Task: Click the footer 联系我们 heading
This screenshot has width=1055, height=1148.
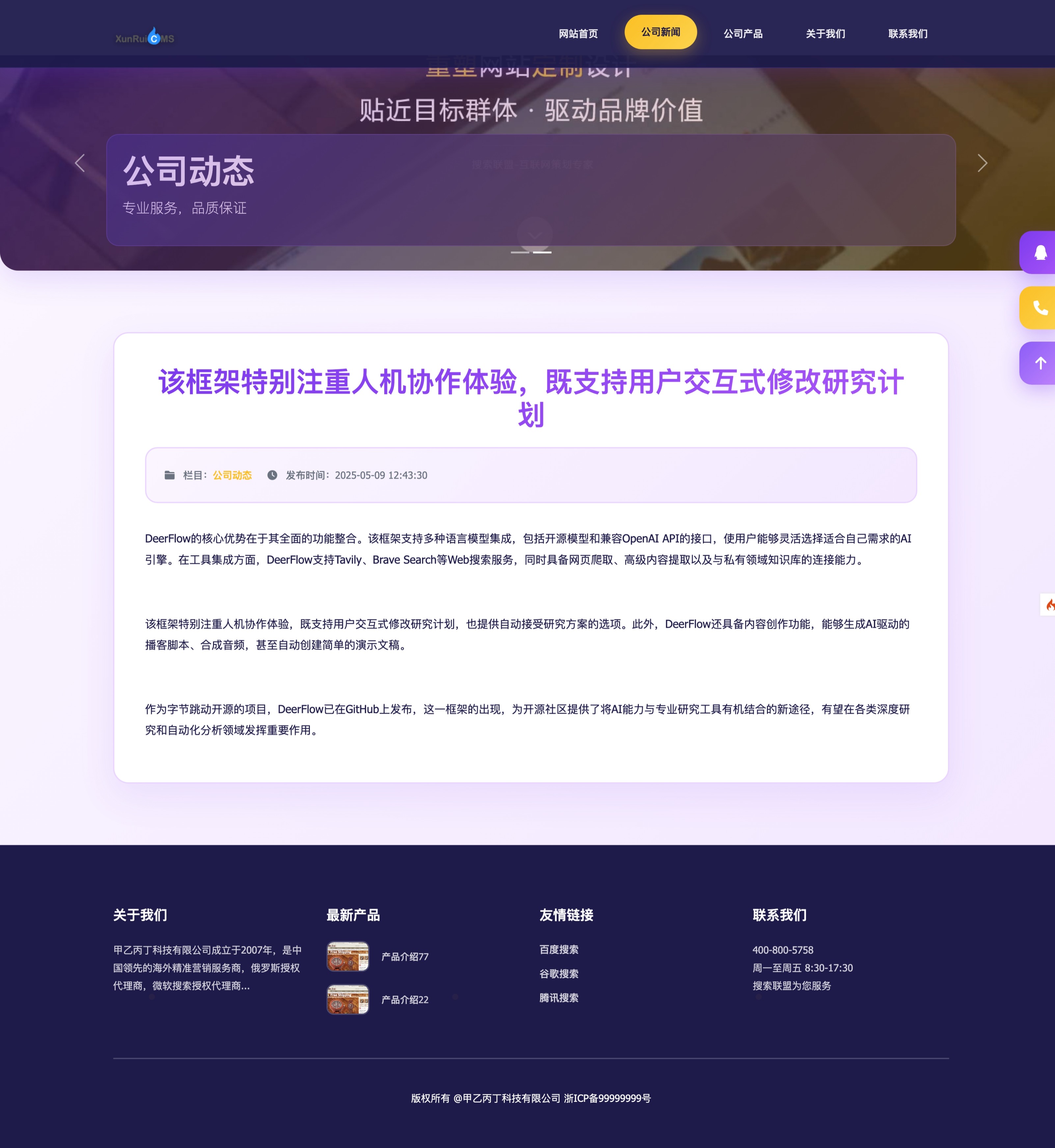Action: [779, 915]
